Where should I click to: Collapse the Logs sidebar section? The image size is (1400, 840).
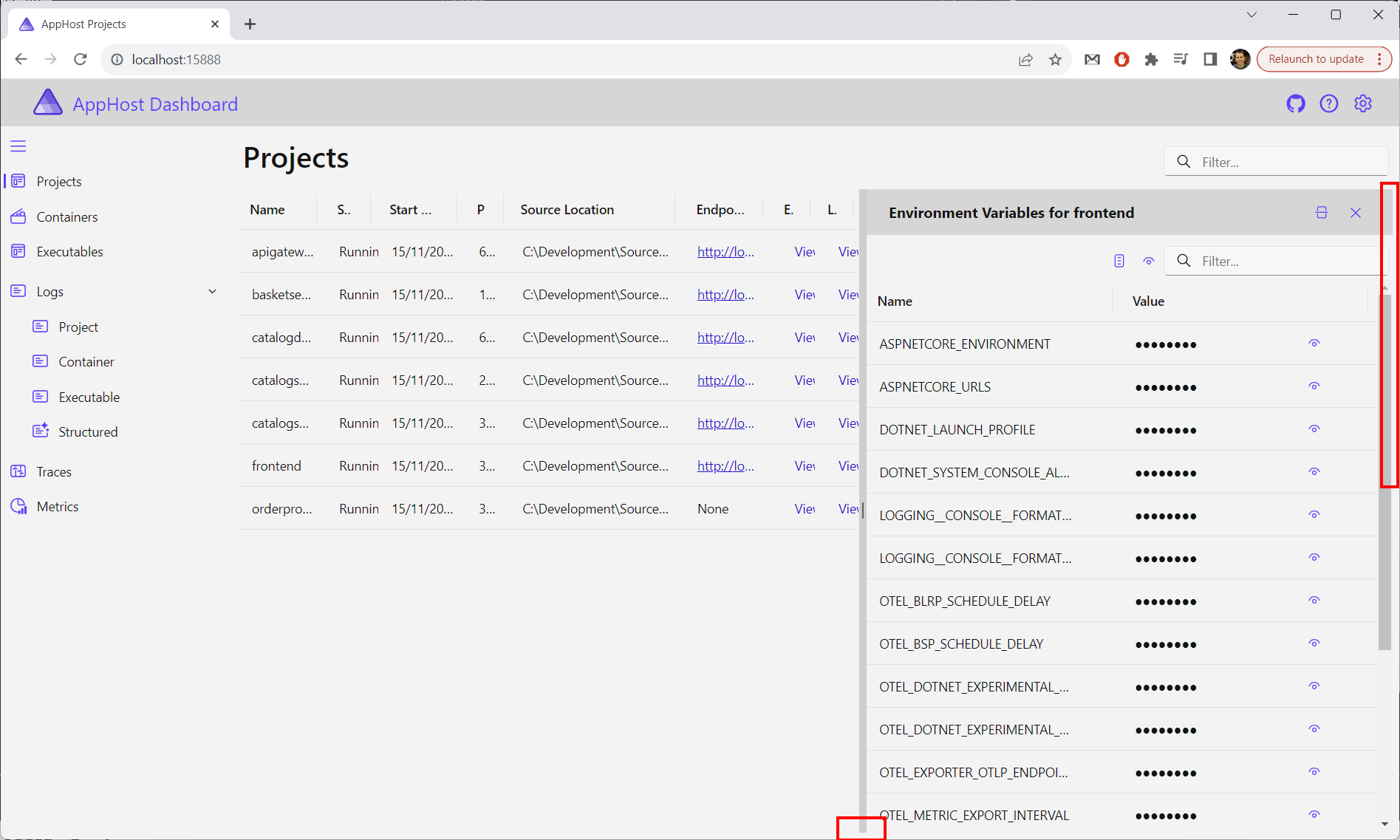[212, 291]
